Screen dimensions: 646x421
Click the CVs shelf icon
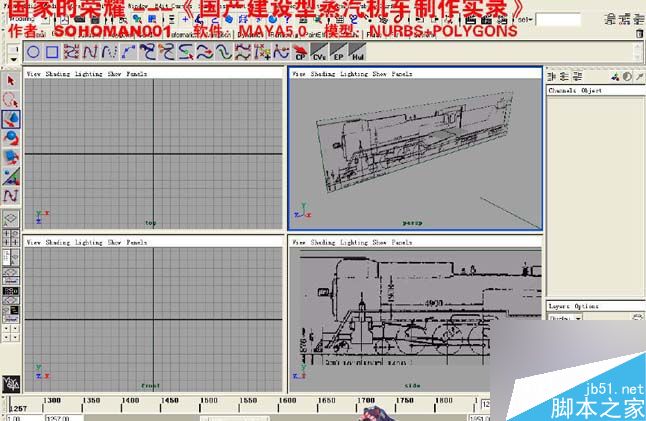(318, 52)
